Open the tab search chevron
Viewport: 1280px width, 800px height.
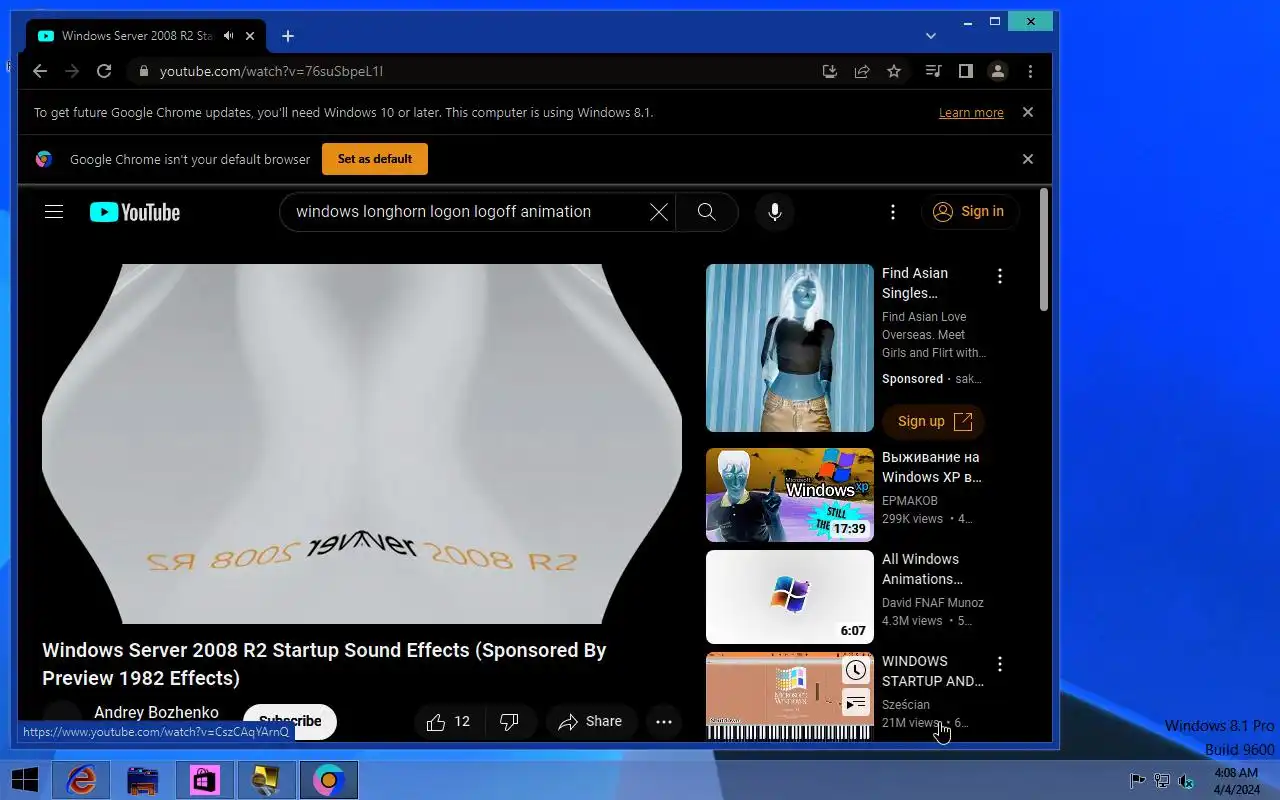coord(931,36)
